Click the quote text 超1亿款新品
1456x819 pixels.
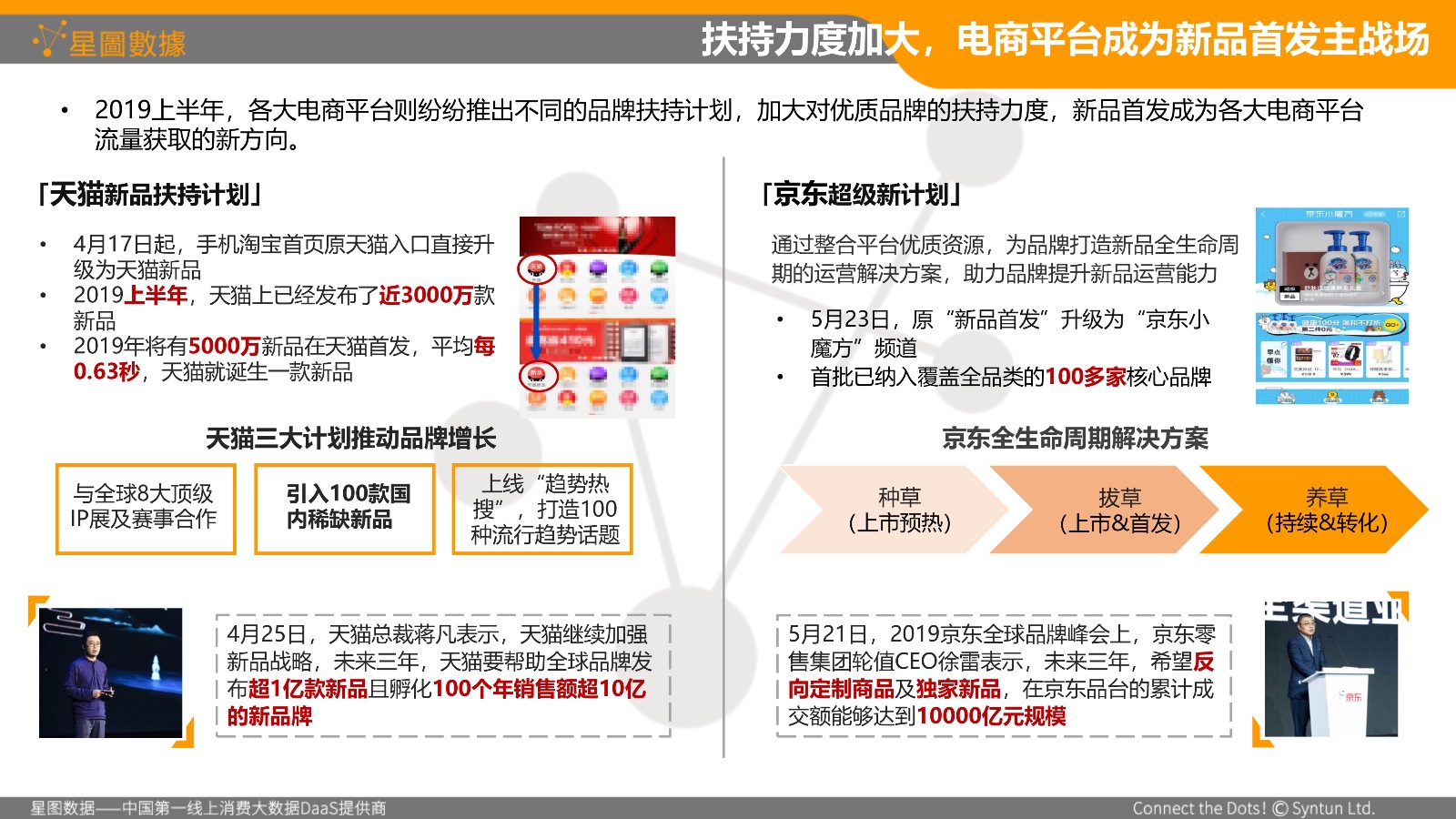tap(308, 689)
